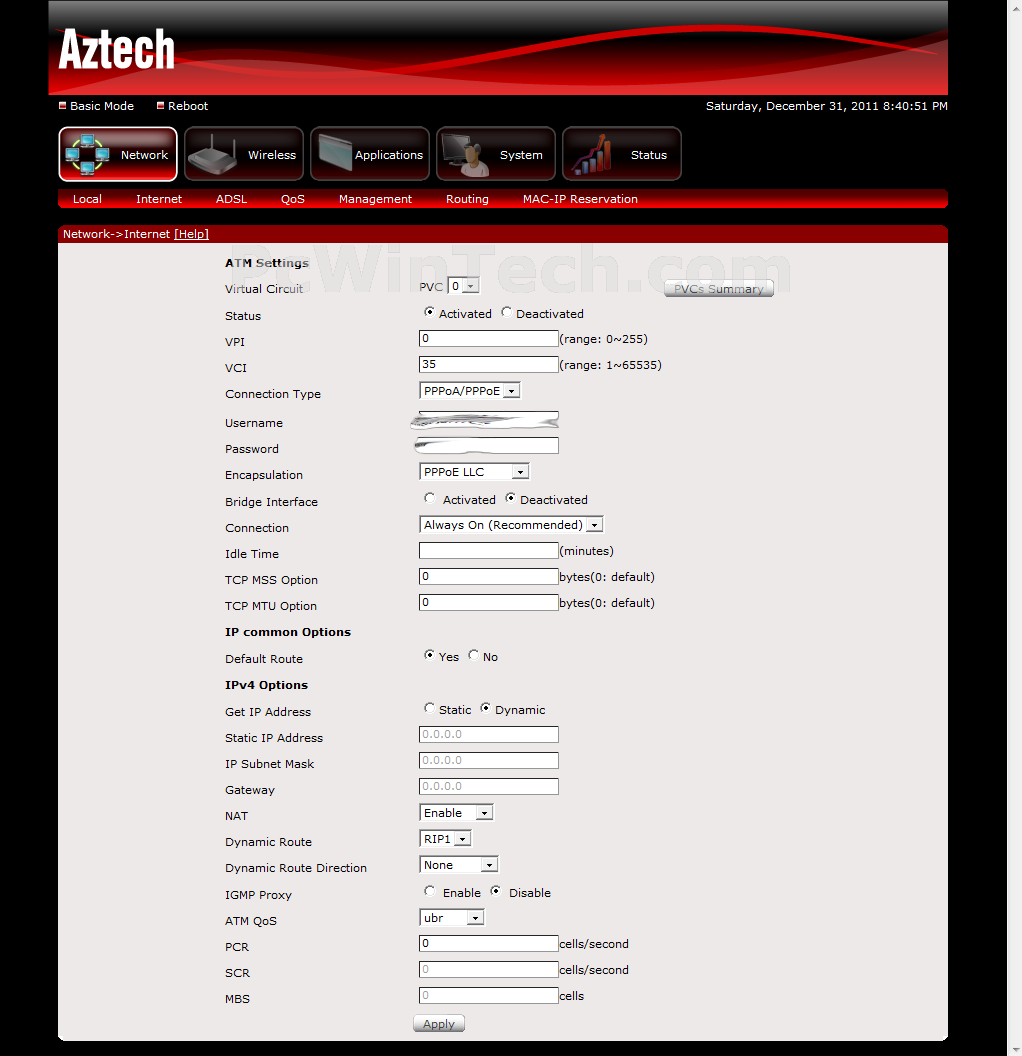1022x1056 pixels.
Task: Click the MBS input field
Action: pyautogui.click(x=489, y=995)
